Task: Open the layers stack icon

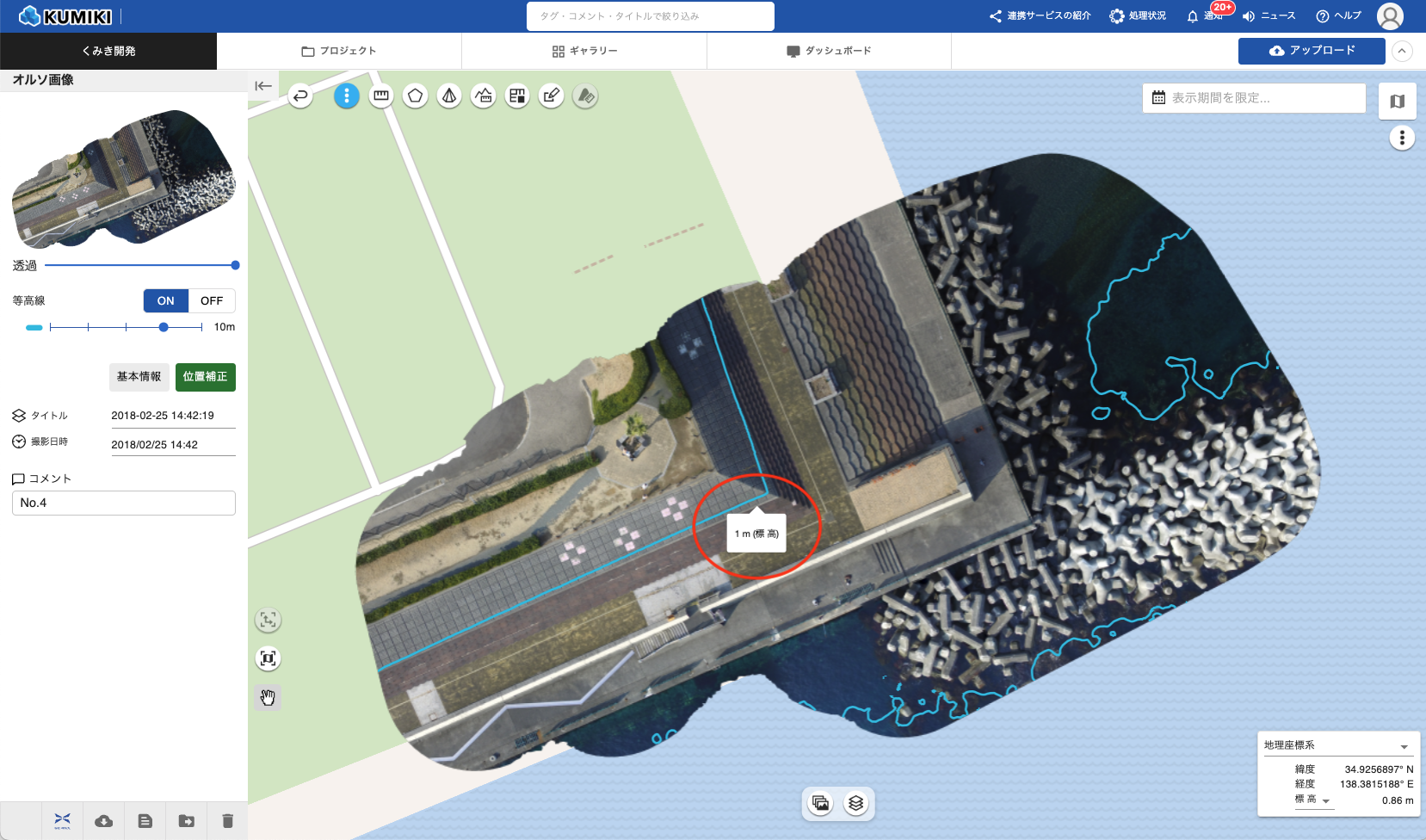Action: point(855,803)
